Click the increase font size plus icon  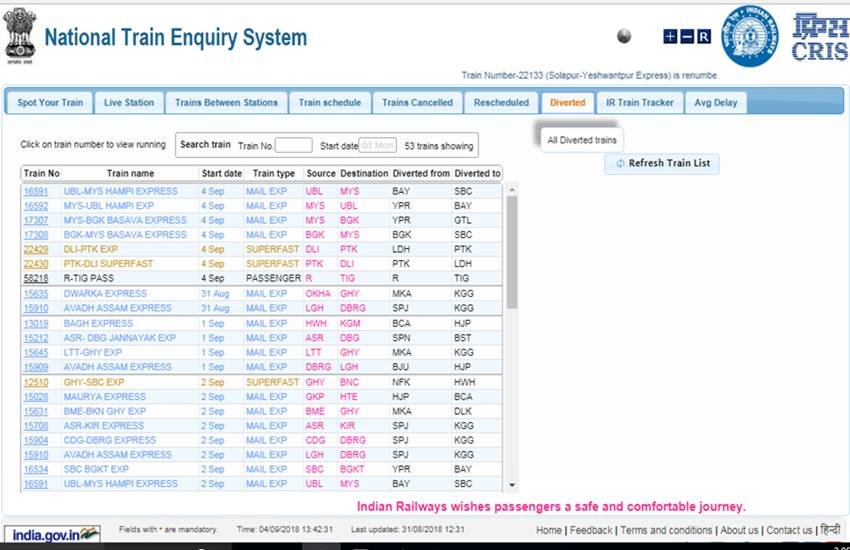click(670, 37)
